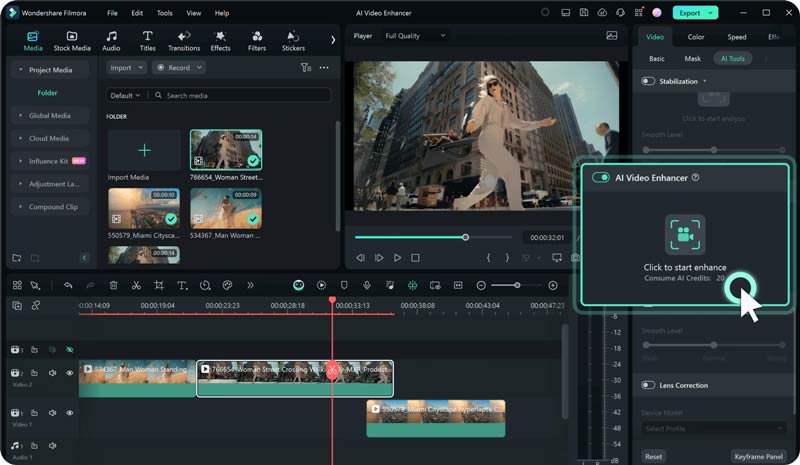
Task: Open the Tools menu
Action: pyautogui.click(x=164, y=13)
